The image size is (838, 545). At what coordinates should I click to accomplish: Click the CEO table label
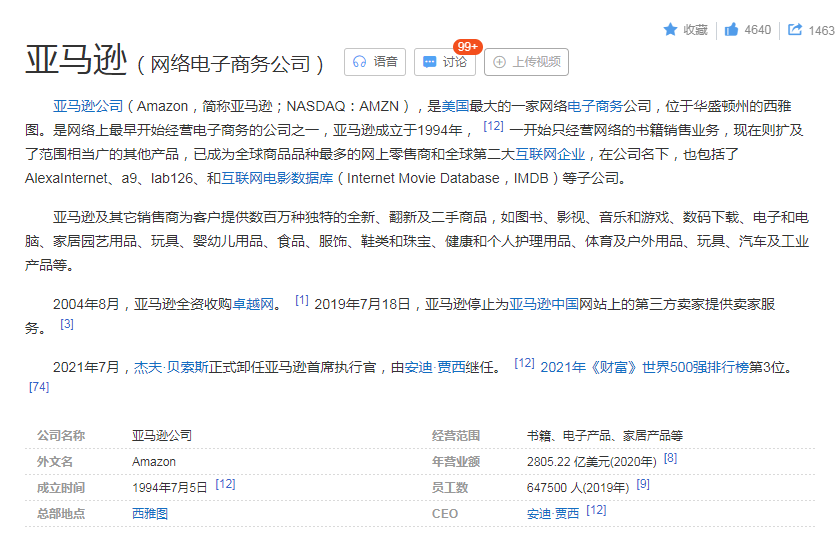click(x=445, y=513)
